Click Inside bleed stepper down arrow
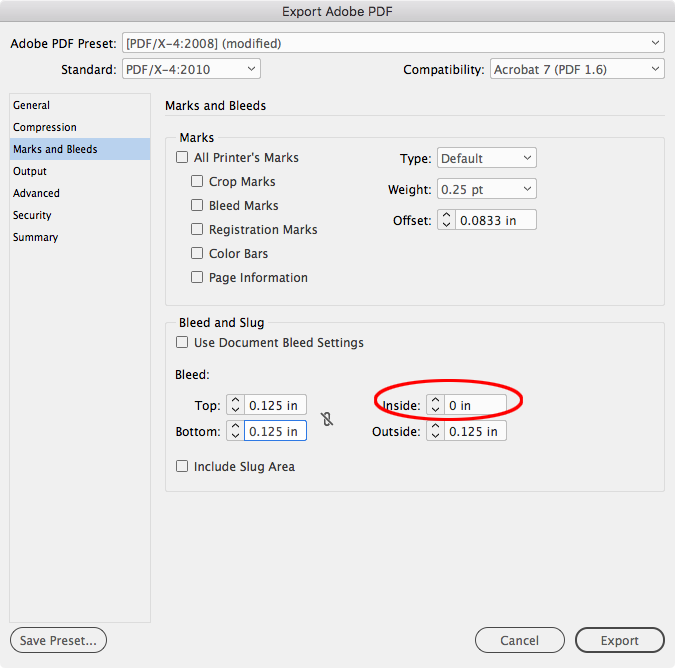Screen dimensions: 675x668 pos(435,409)
